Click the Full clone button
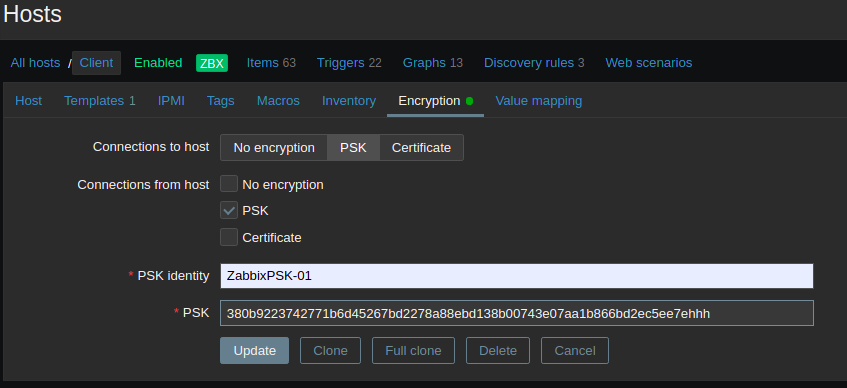Image resolution: width=847 pixels, height=388 pixels. tap(413, 351)
